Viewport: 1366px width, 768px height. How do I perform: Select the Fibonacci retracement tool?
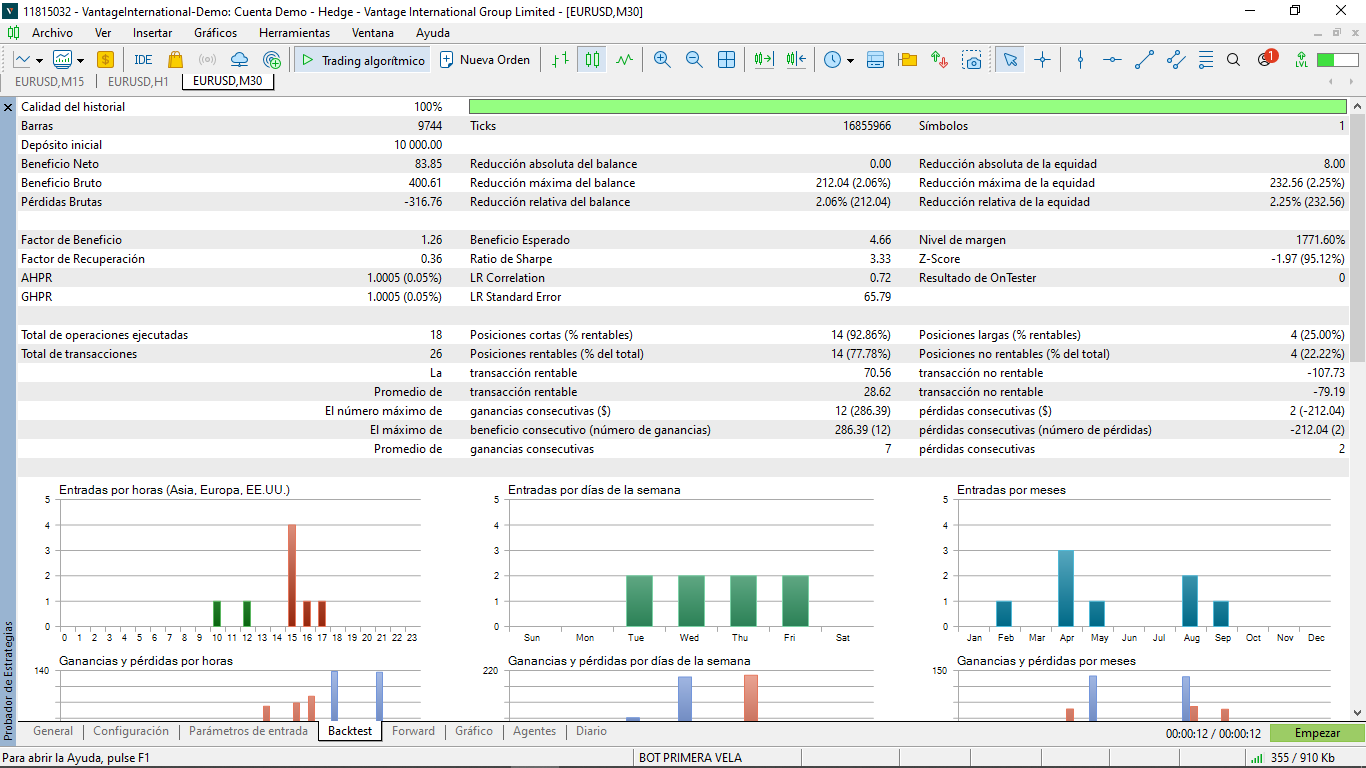click(x=1206, y=60)
